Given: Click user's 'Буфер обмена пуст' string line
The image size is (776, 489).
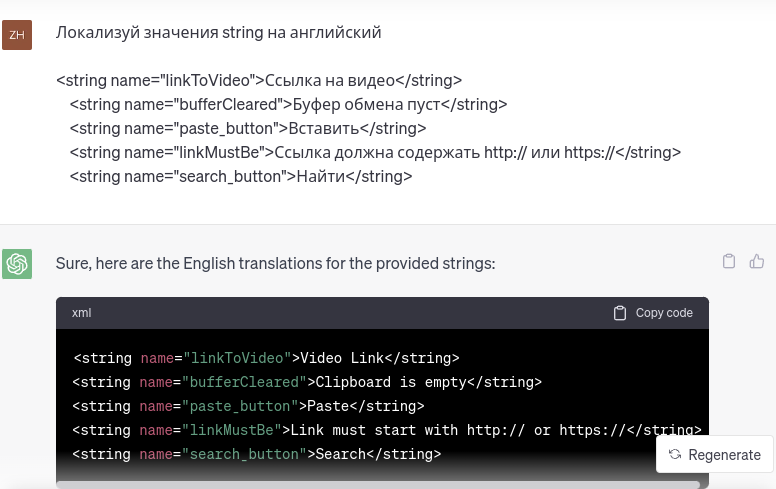Looking at the screenshot, I should [288, 104].
